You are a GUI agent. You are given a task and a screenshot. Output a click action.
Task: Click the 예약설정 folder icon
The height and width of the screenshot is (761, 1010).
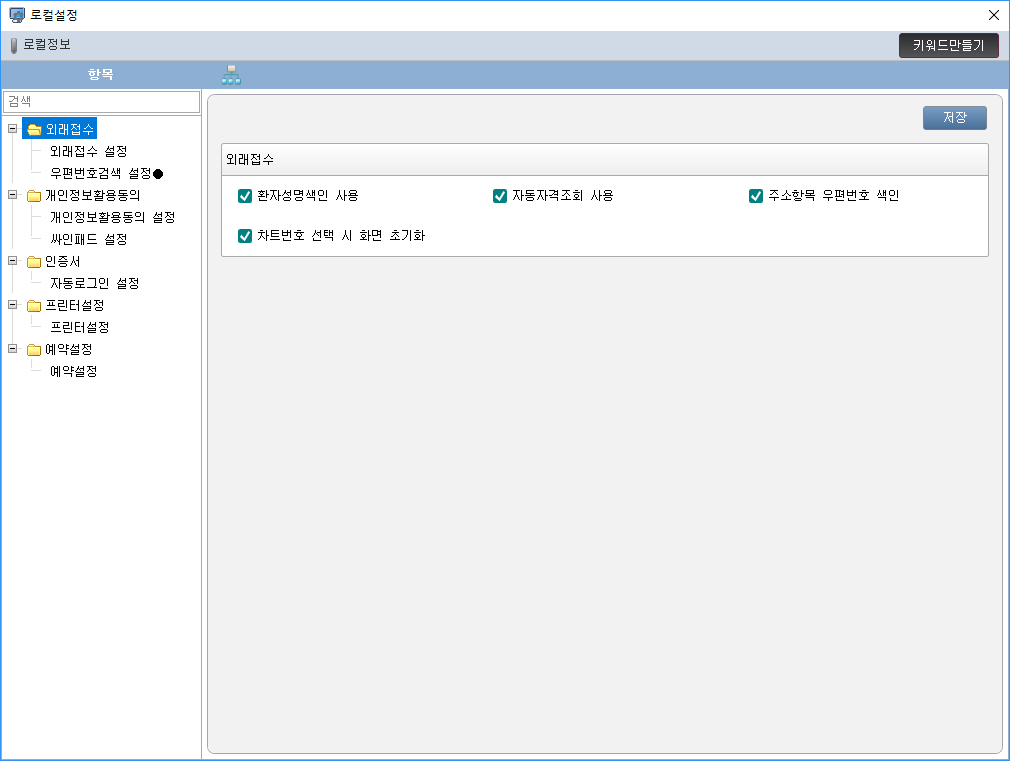tap(34, 350)
